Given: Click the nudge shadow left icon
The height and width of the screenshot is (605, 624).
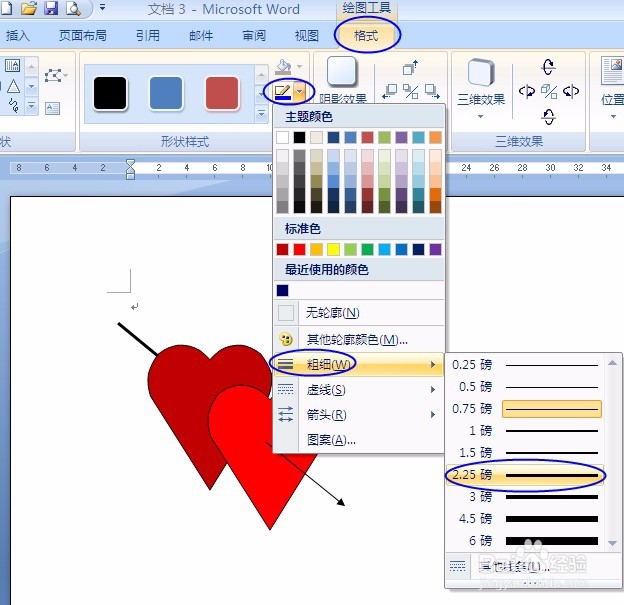Looking at the screenshot, I should coord(389,92).
